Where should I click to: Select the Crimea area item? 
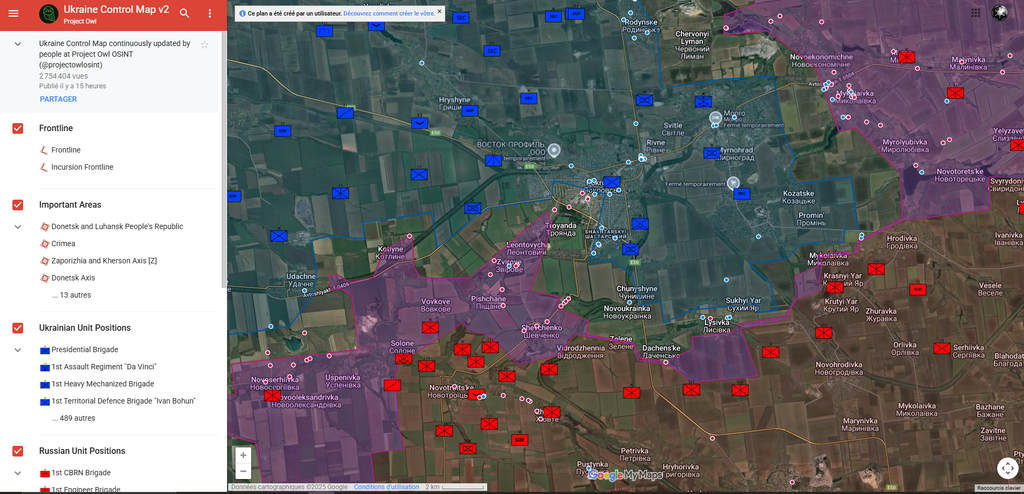(x=63, y=243)
